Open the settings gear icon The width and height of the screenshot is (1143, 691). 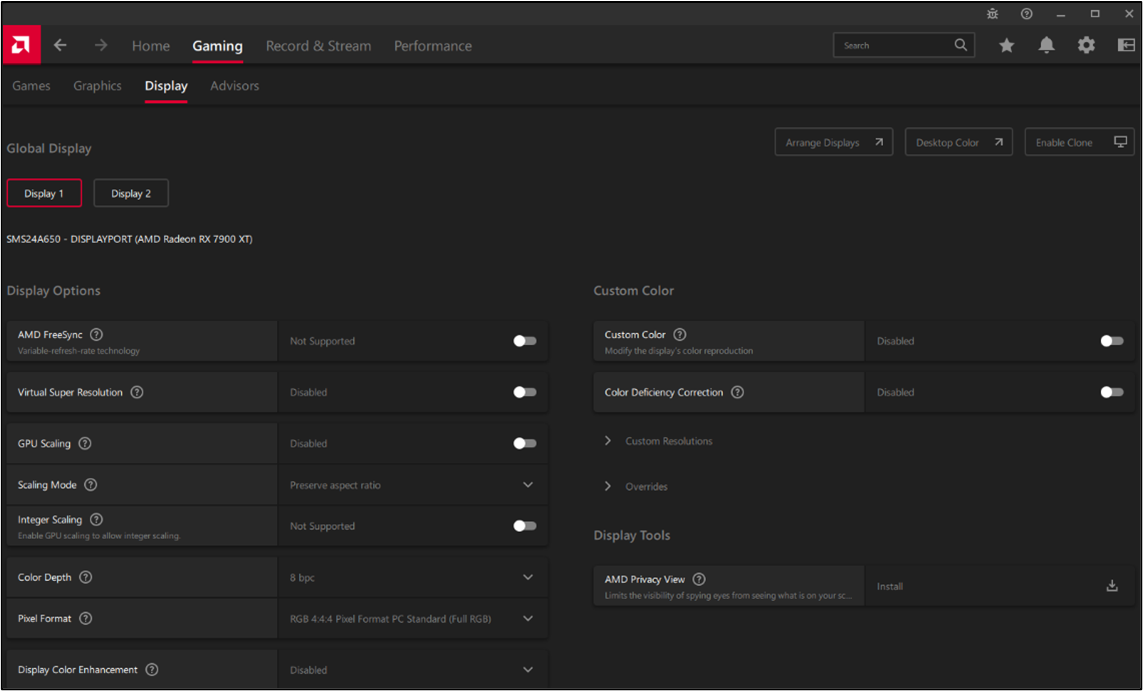(1086, 45)
